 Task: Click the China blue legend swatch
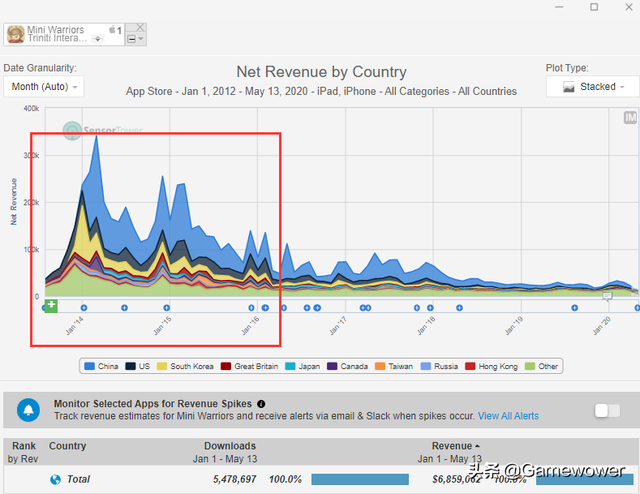point(89,366)
